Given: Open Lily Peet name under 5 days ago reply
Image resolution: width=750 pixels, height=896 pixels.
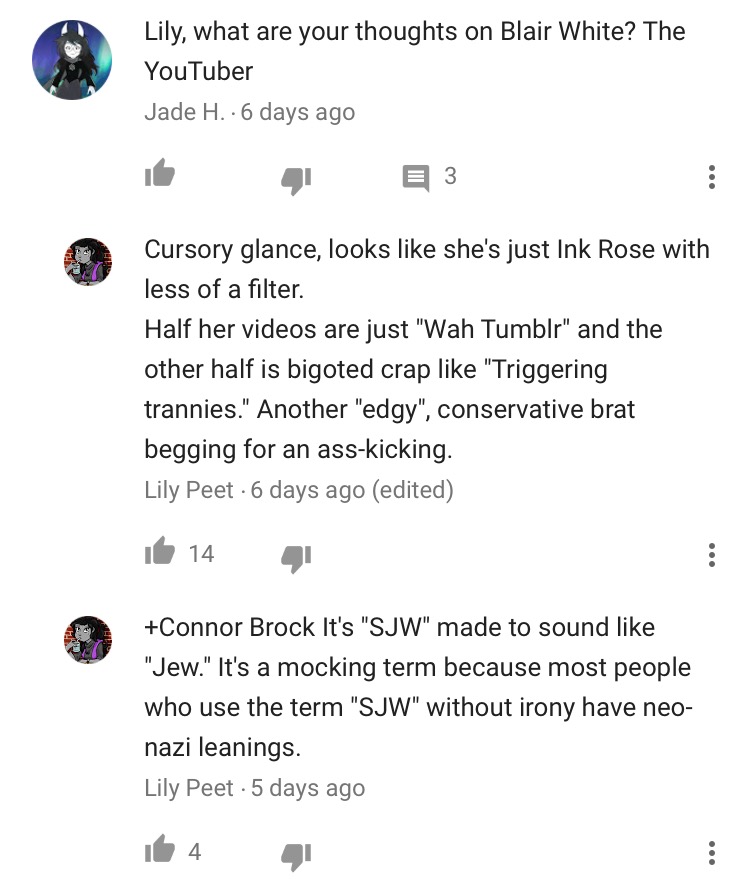Looking at the screenshot, I should [x=189, y=787].
